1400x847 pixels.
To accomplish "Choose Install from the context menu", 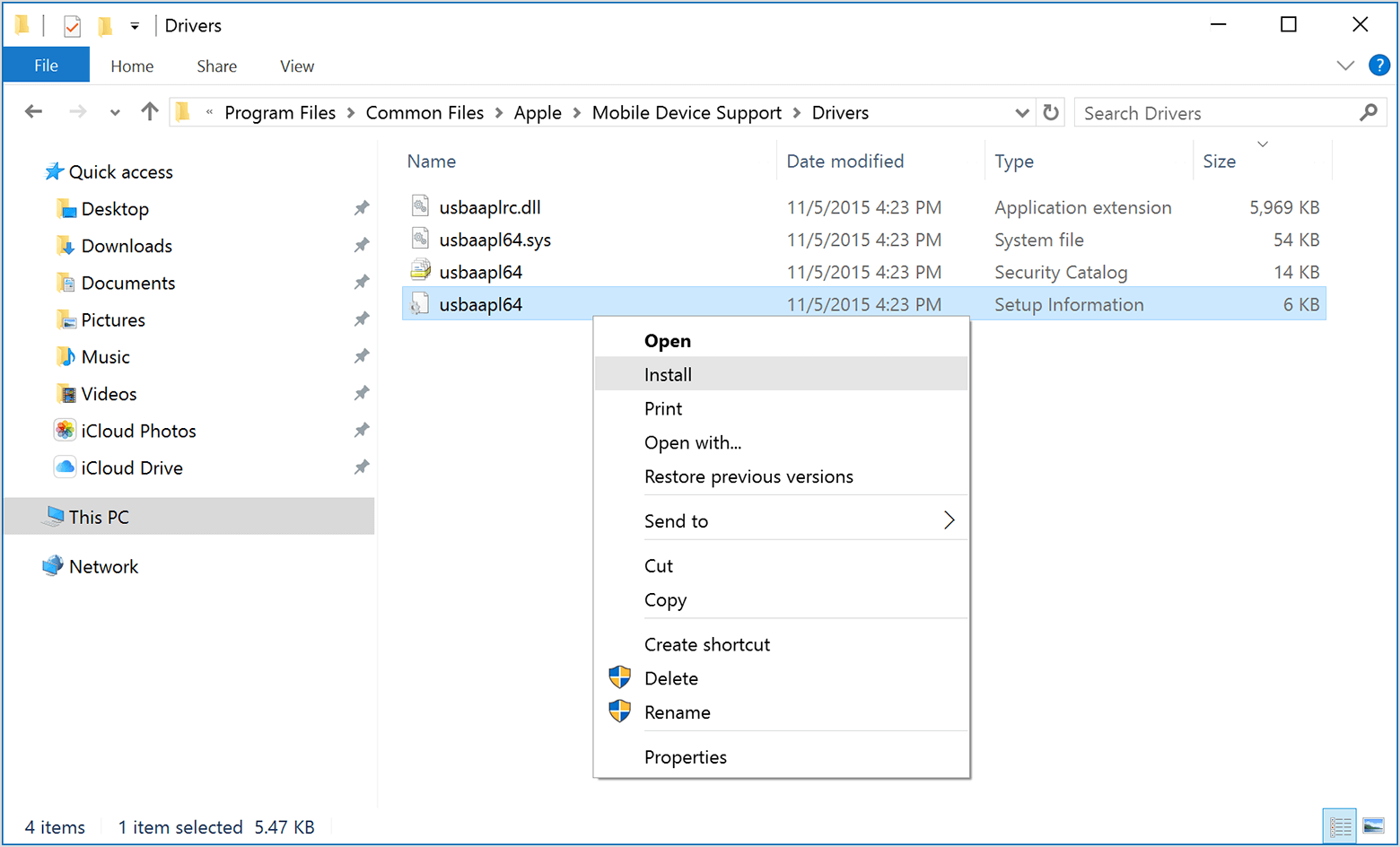I will click(x=668, y=375).
